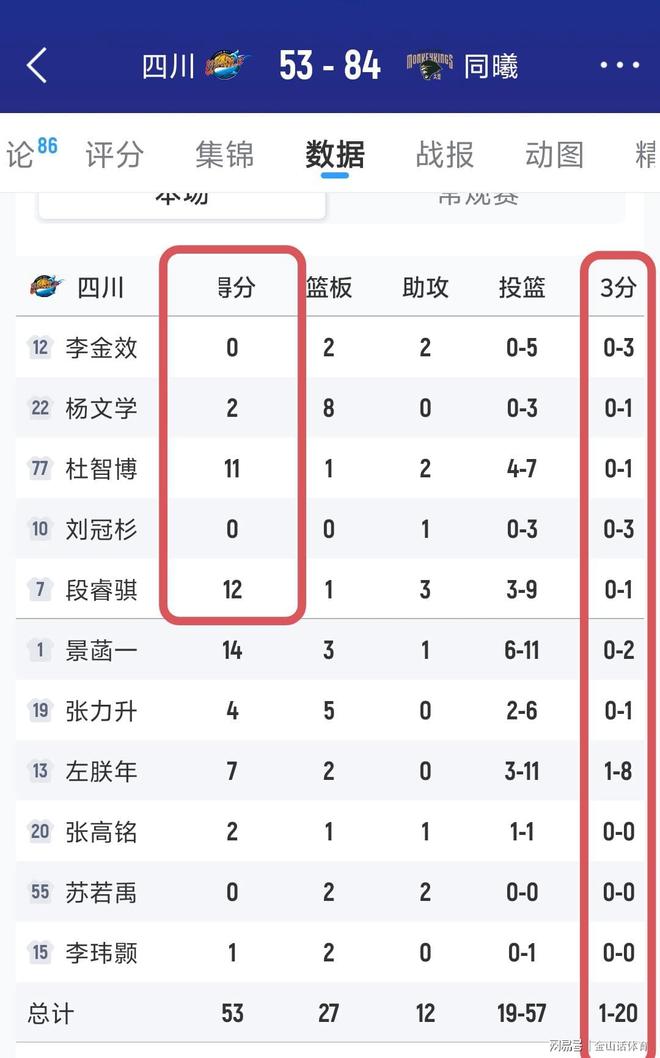Open the three-dot more options menu
The height and width of the screenshot is (1058, 660).
619,66
